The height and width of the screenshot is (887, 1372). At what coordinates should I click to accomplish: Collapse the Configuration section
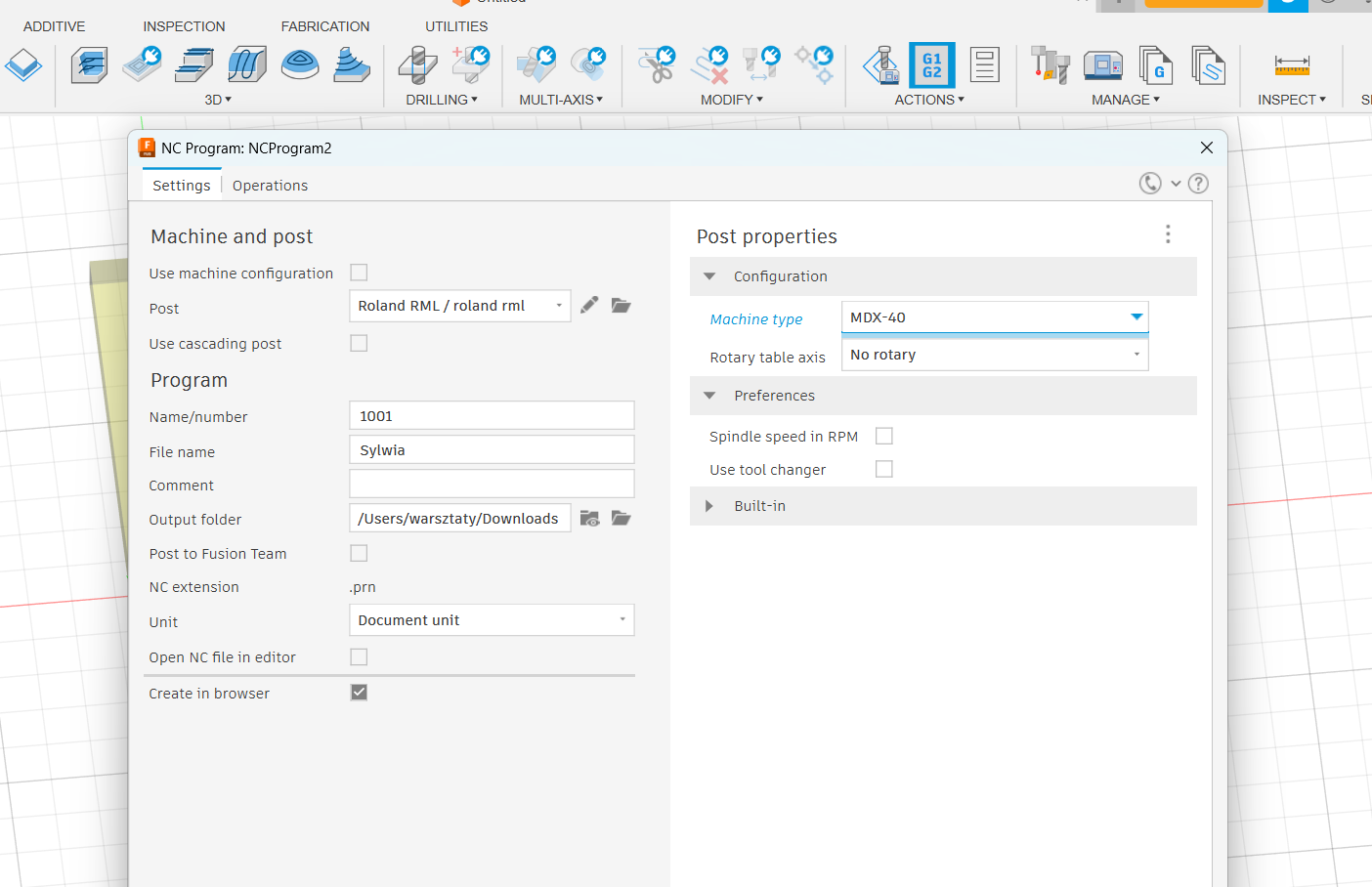point(710,276)
